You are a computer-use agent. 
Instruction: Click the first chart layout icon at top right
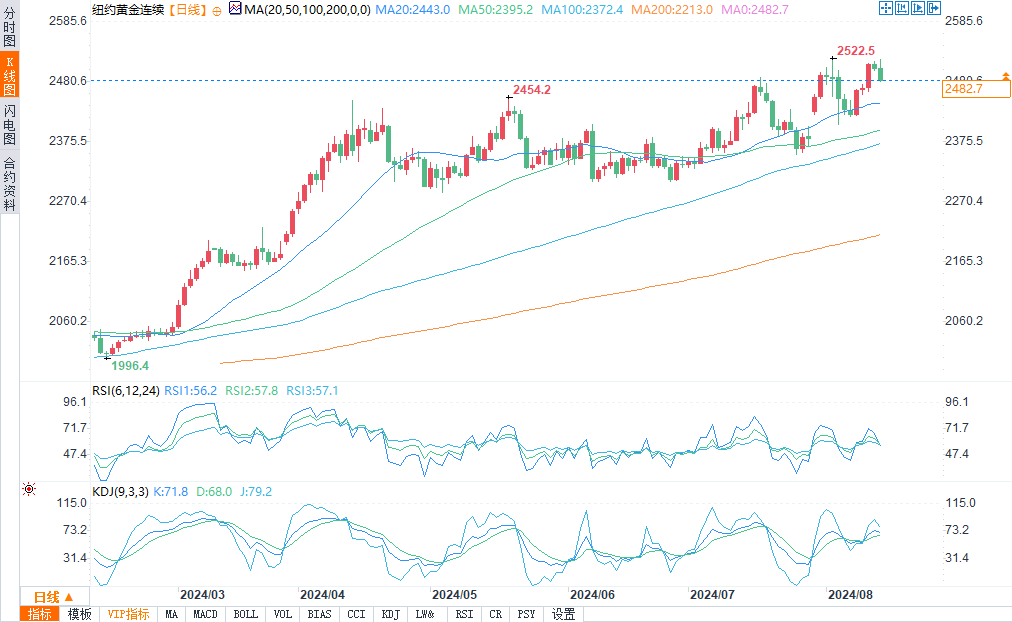click(885, 8)
